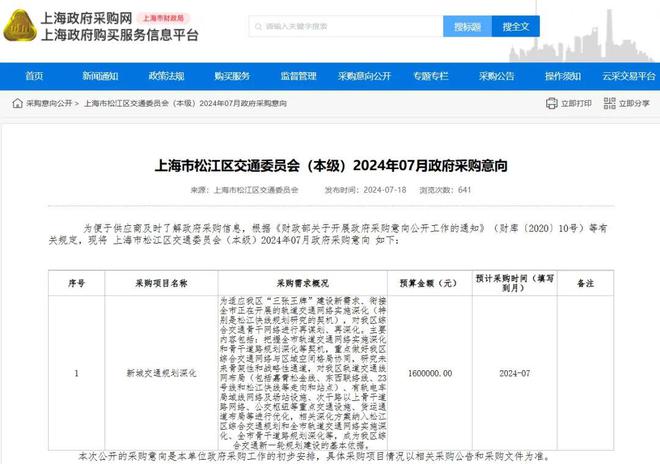The height and width of the screenshot is (464, 660).
Task: Open the 新闻通知 menu item
Action: [x=100, y=76]
